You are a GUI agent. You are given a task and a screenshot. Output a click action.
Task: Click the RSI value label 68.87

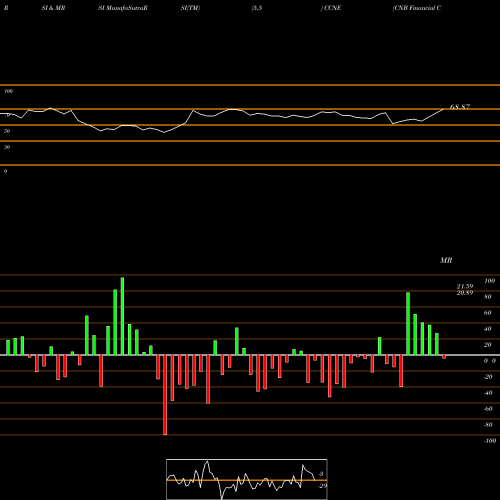point(460,107)
